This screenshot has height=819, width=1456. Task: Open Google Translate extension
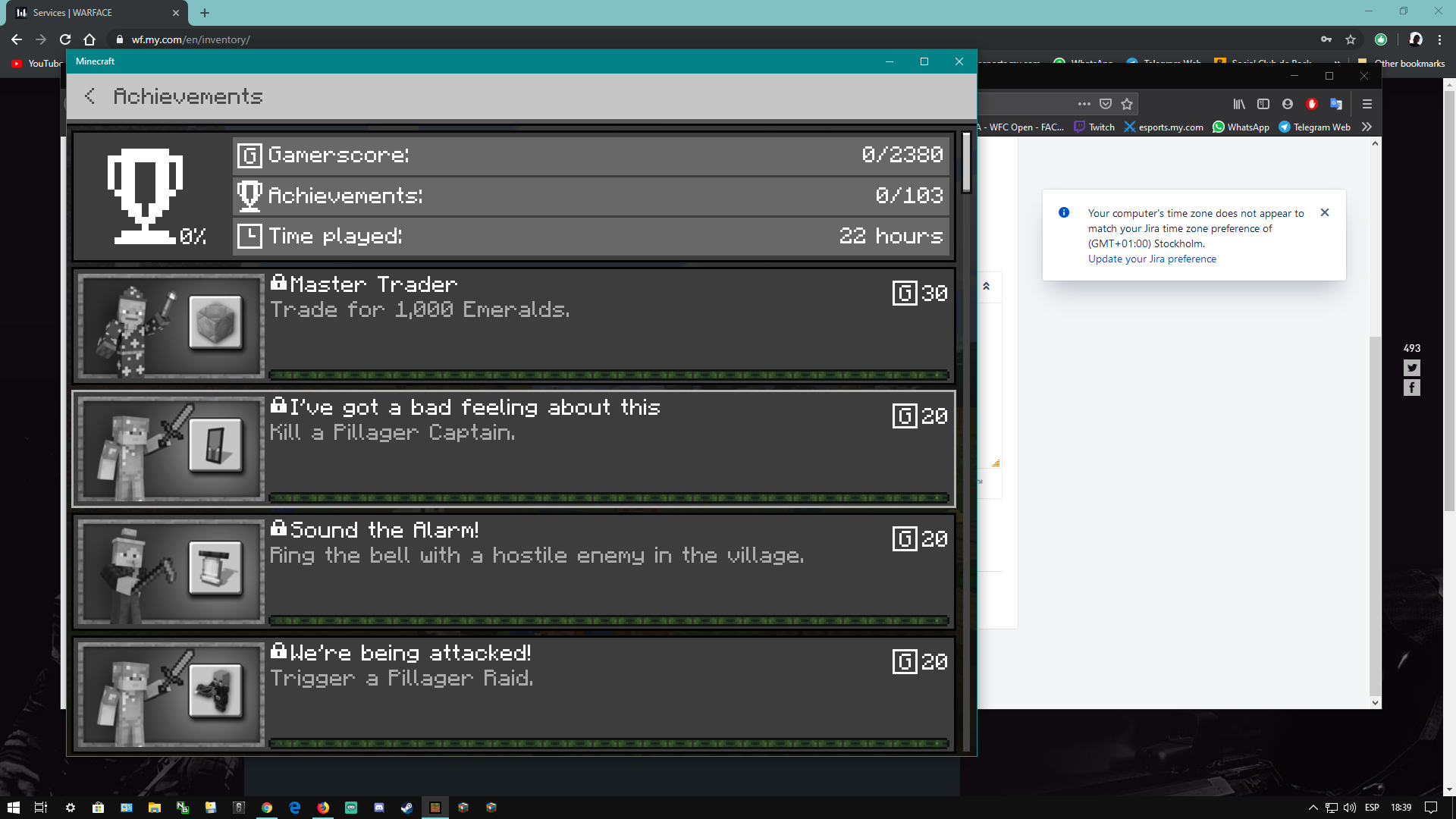coord(1336,104)
